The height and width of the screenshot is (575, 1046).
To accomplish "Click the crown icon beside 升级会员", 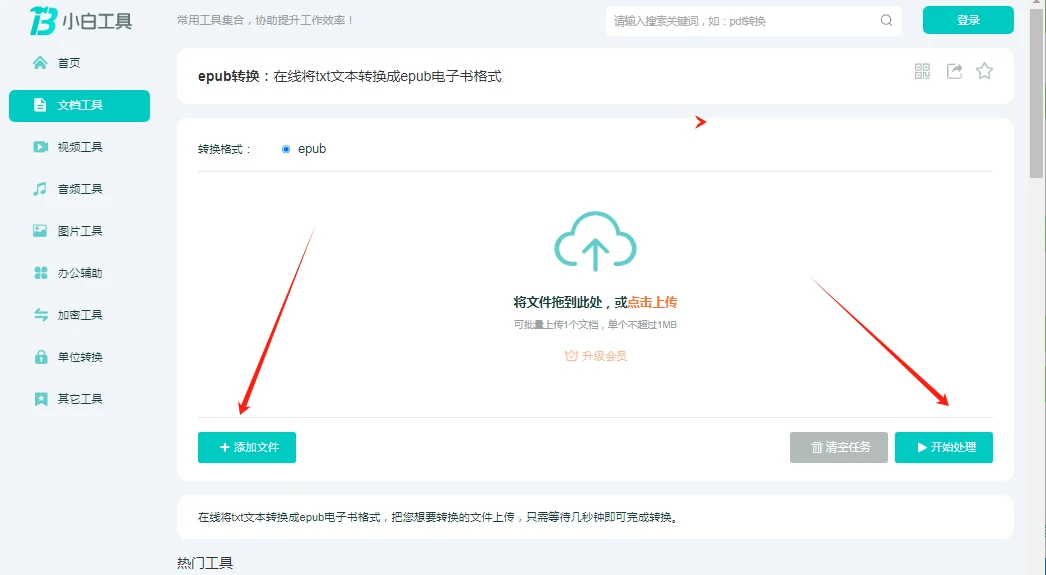I will pos(571,356).
